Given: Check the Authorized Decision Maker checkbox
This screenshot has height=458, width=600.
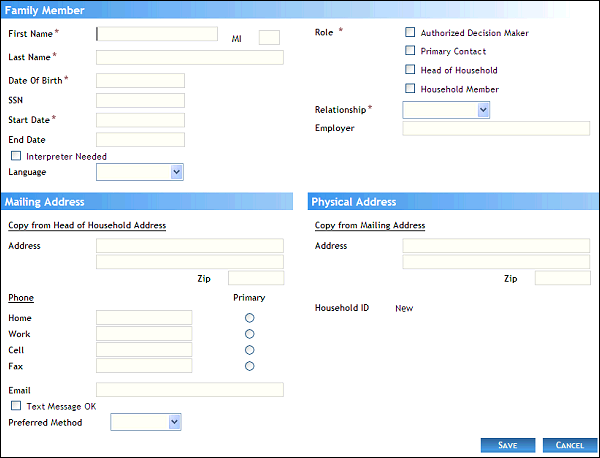Looking at the screenshot, I should 410,33.
